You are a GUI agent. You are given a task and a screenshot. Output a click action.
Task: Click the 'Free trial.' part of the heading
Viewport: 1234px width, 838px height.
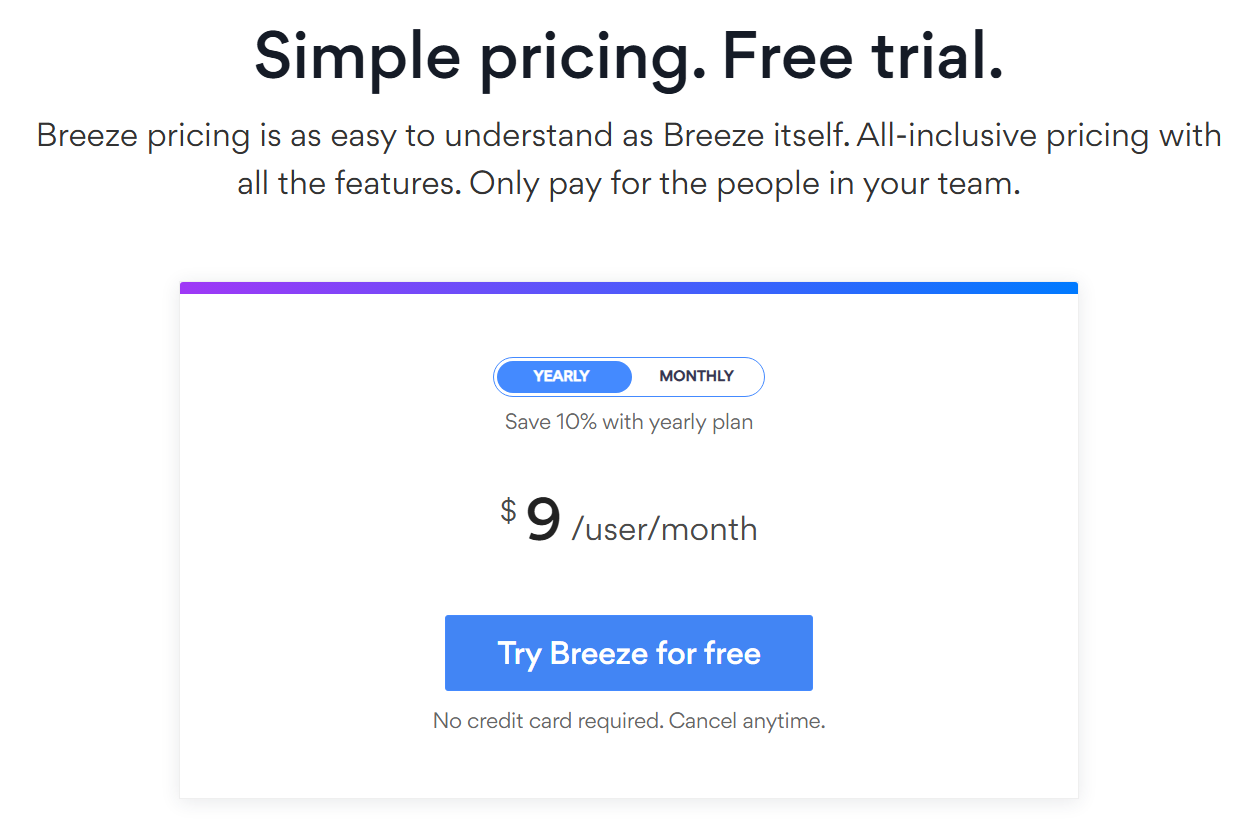pos(861,58)
